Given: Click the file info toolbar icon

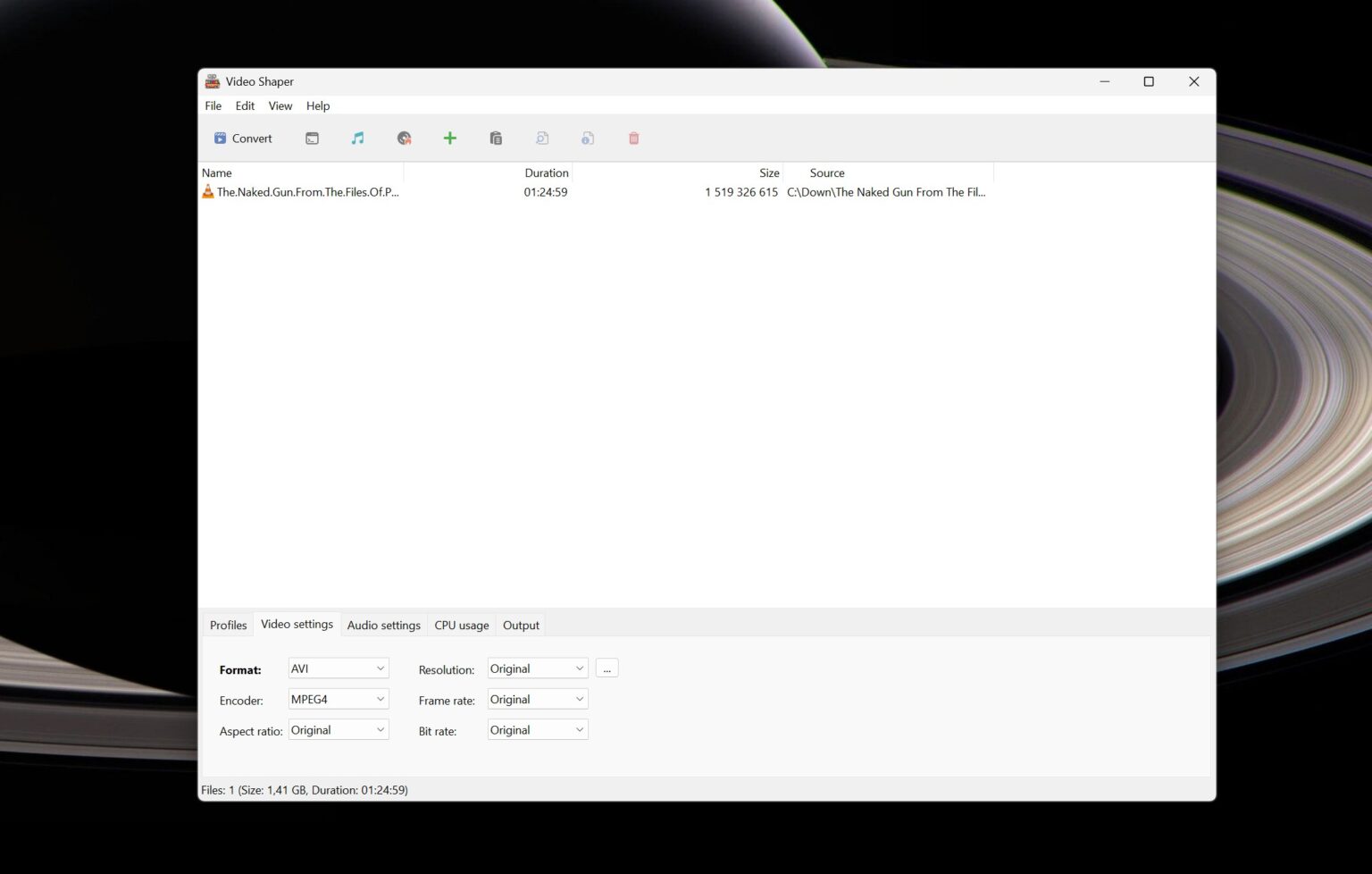Looking at the screenshot, I should click(588, 138).
